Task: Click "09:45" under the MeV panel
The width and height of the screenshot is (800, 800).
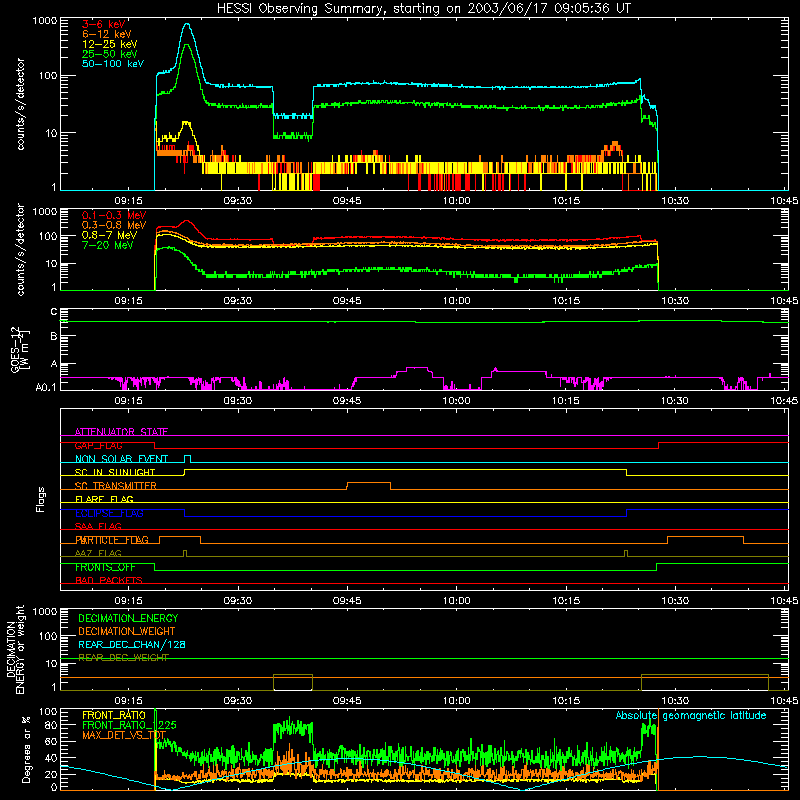Action: (x=347, y=301)
